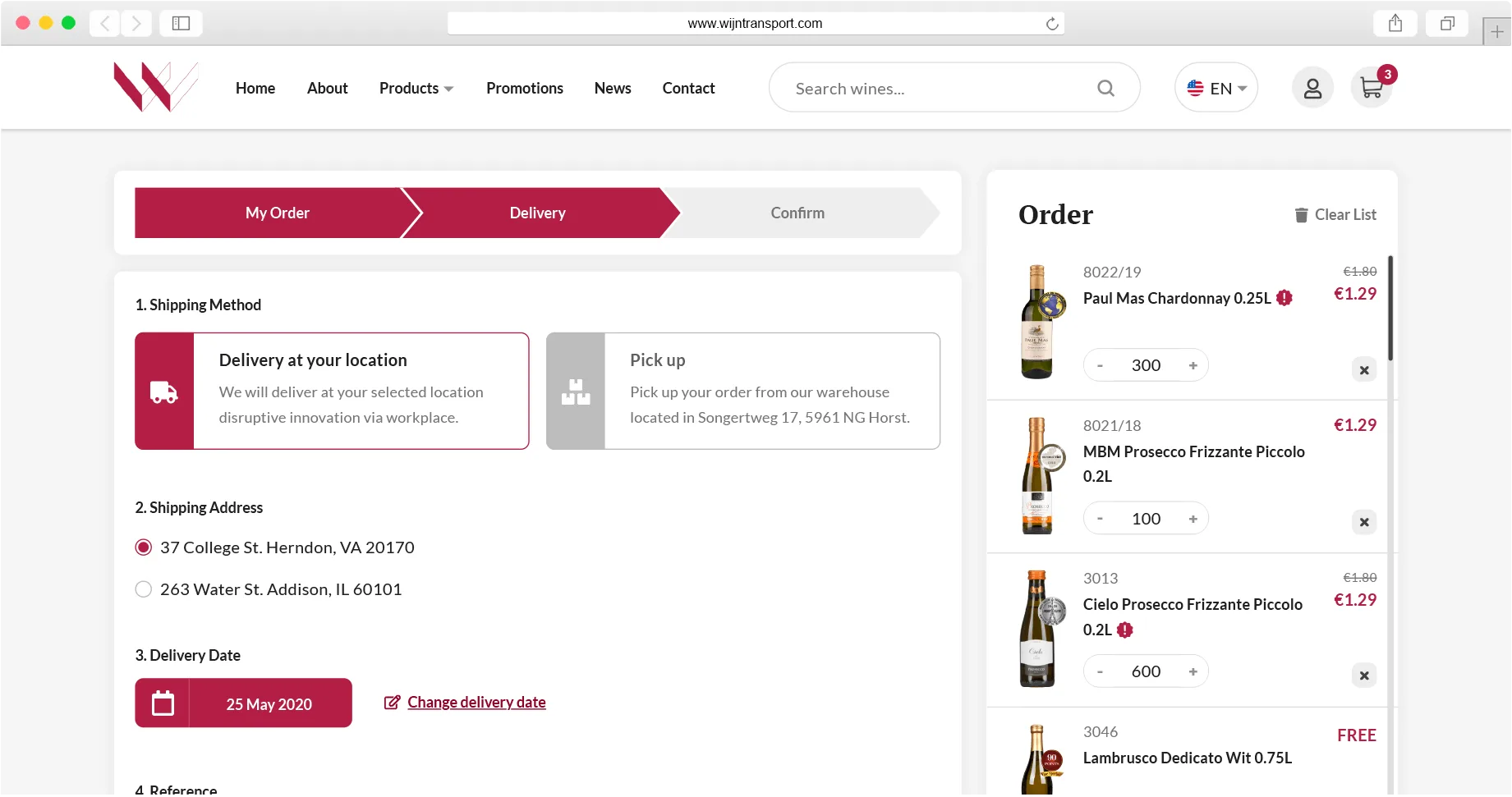
Task: Remove Paul Mas Chardonnay from order
Action: [1364, 370]
